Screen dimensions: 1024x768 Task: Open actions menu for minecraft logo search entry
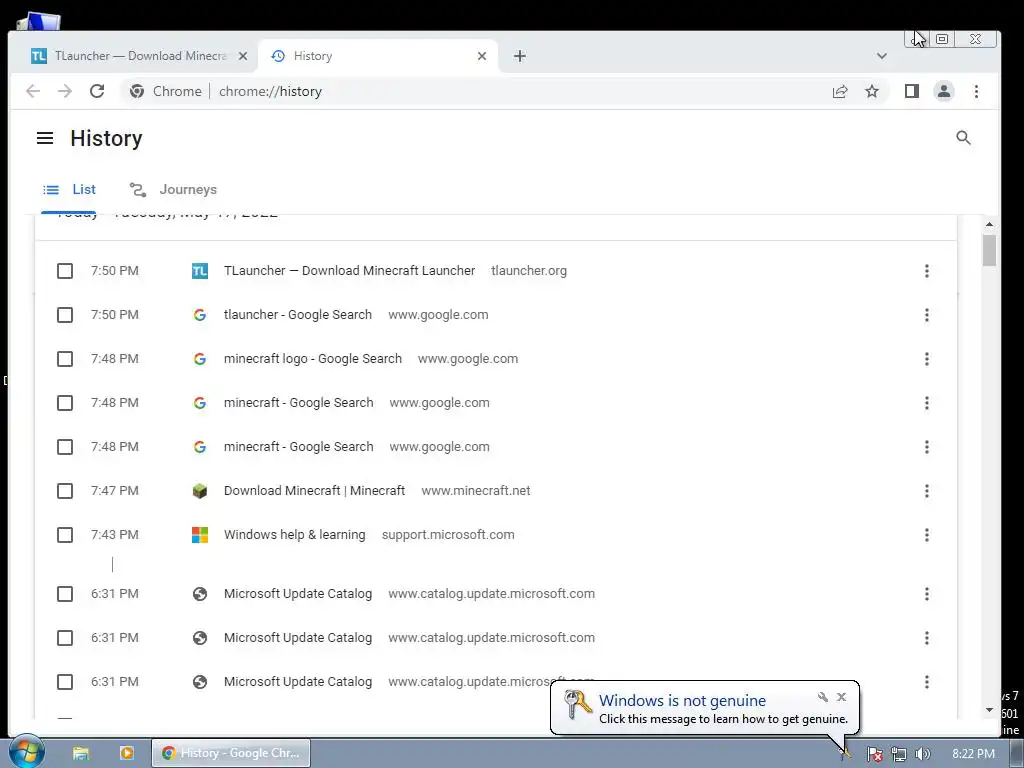pyautogui.click(x=927, y=359)
